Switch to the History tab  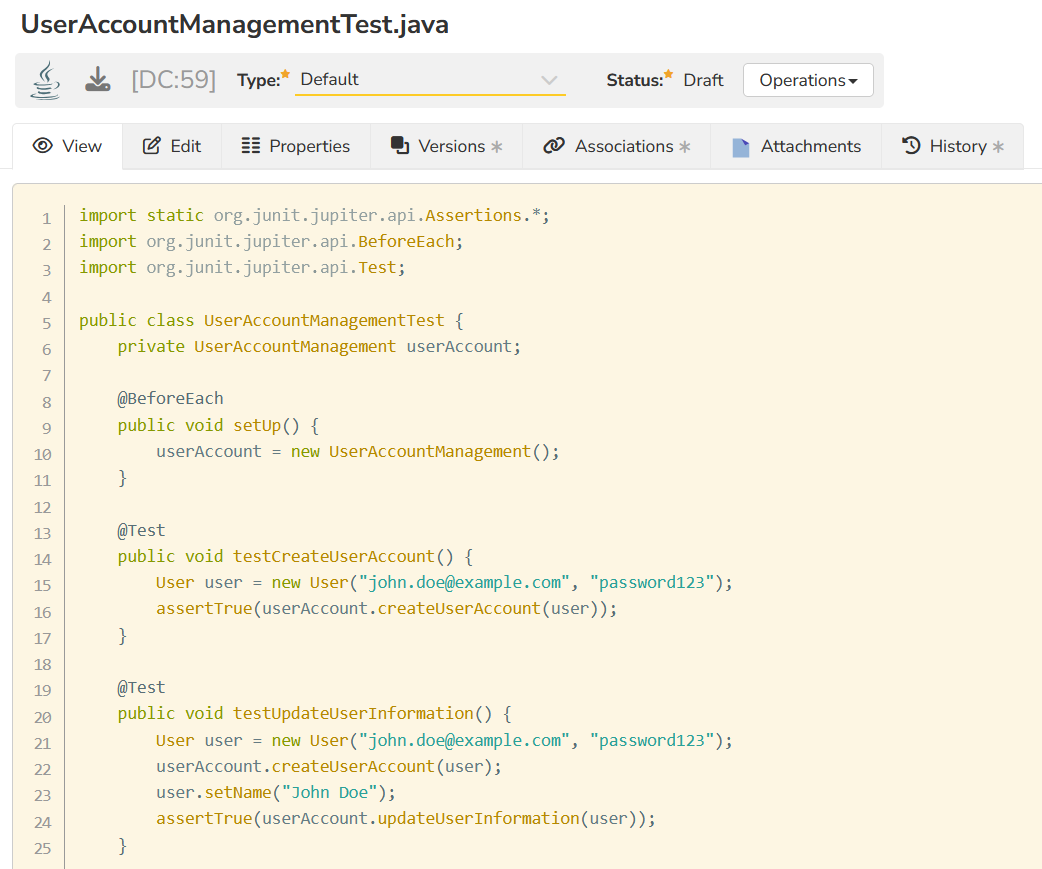pyautogui.click(x=953, y=146)
